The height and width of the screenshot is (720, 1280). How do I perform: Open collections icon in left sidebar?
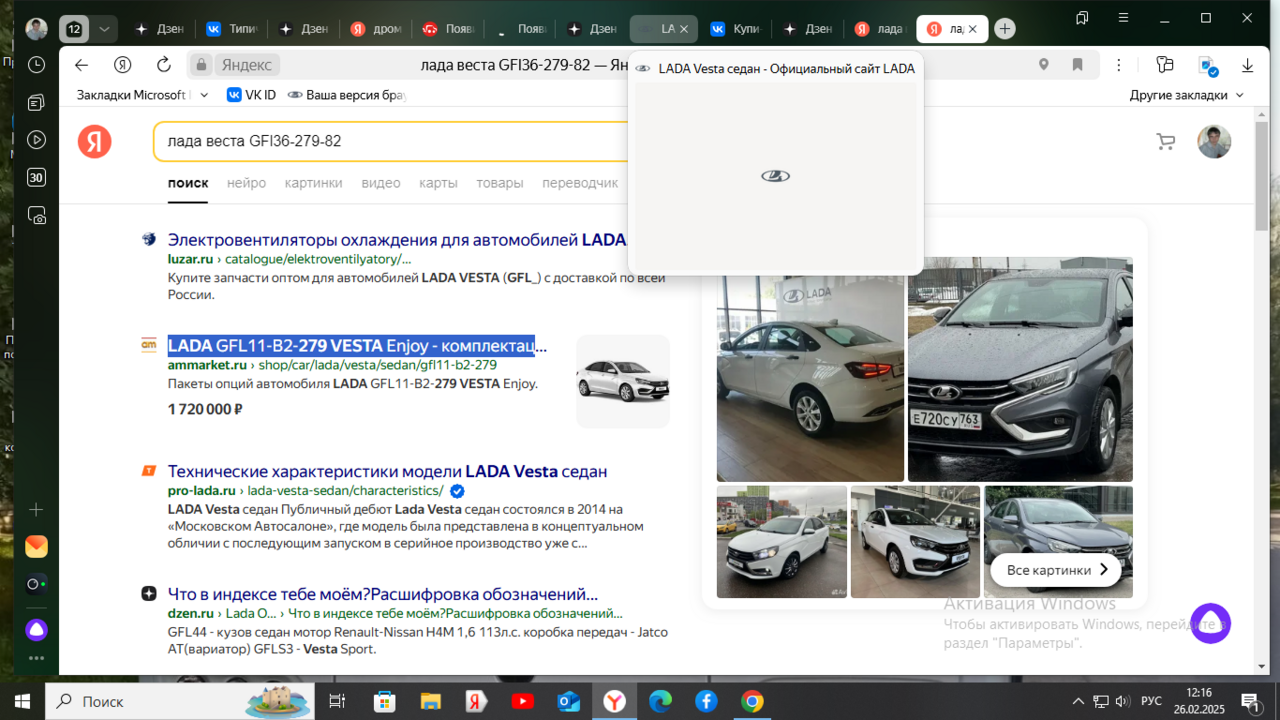tap(36, 102)
